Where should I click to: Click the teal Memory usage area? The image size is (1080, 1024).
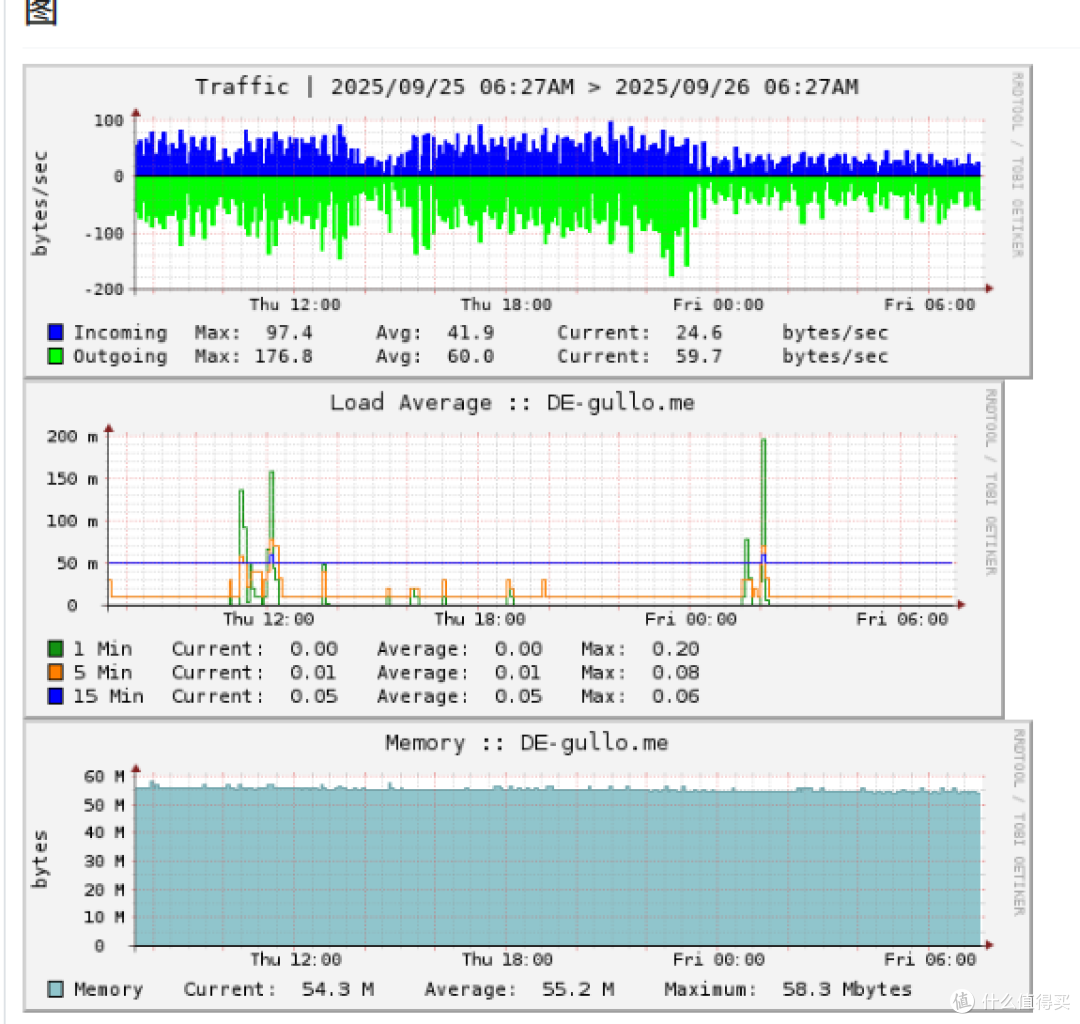(x=557, y=866)
